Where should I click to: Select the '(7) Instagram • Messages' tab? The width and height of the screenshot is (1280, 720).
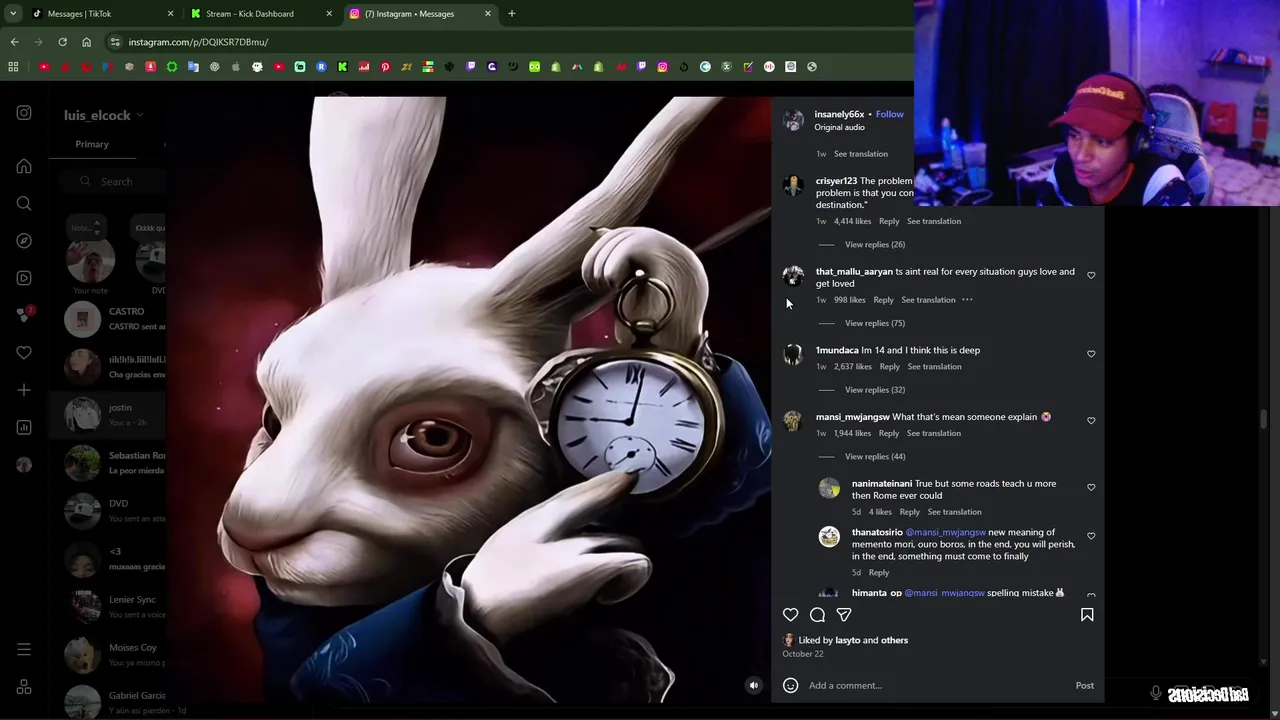pyautogui.click(x=420, y=14)
